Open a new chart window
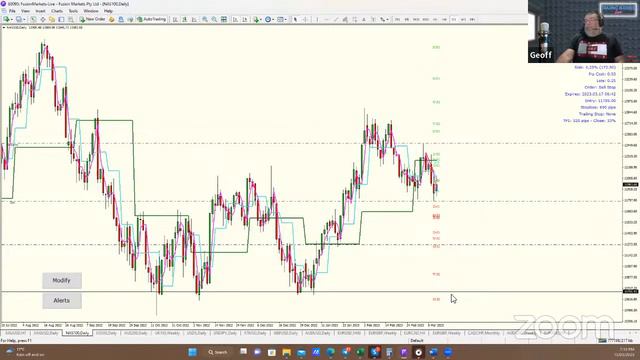Viewport: 640px width, 360px height. 6,19
